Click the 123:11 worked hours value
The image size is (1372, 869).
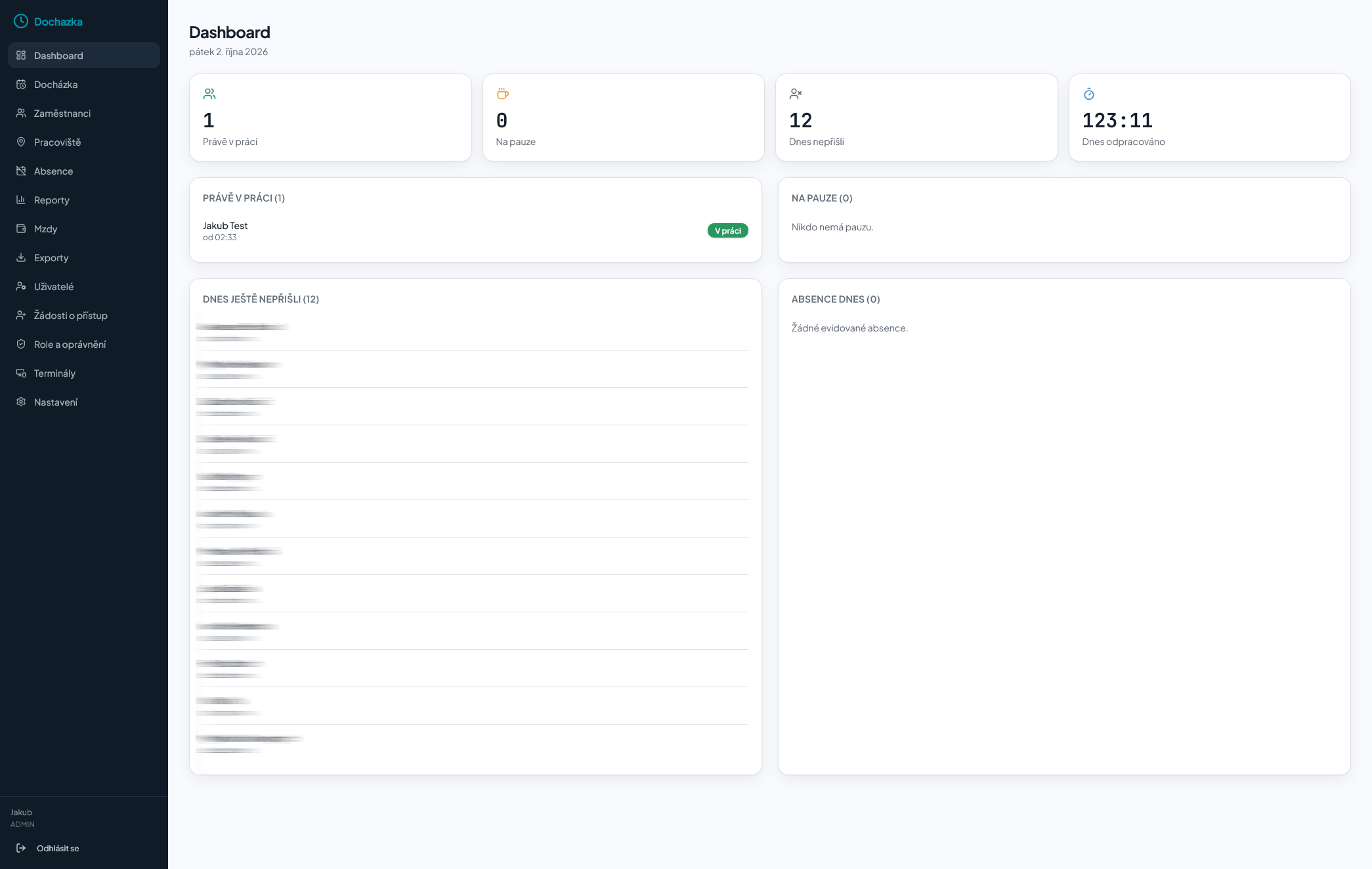click(1117, 120)
